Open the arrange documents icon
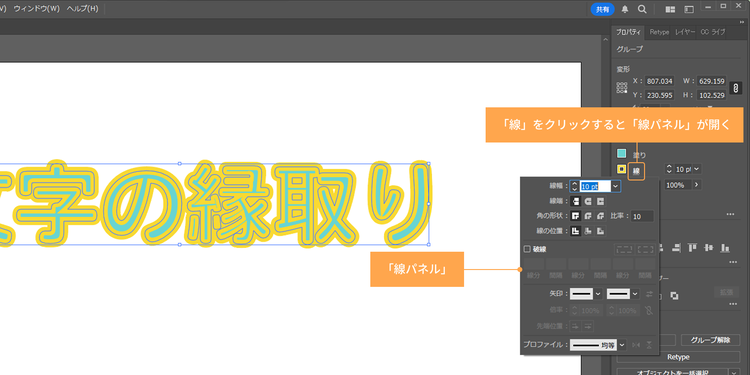 coord(670,9)
